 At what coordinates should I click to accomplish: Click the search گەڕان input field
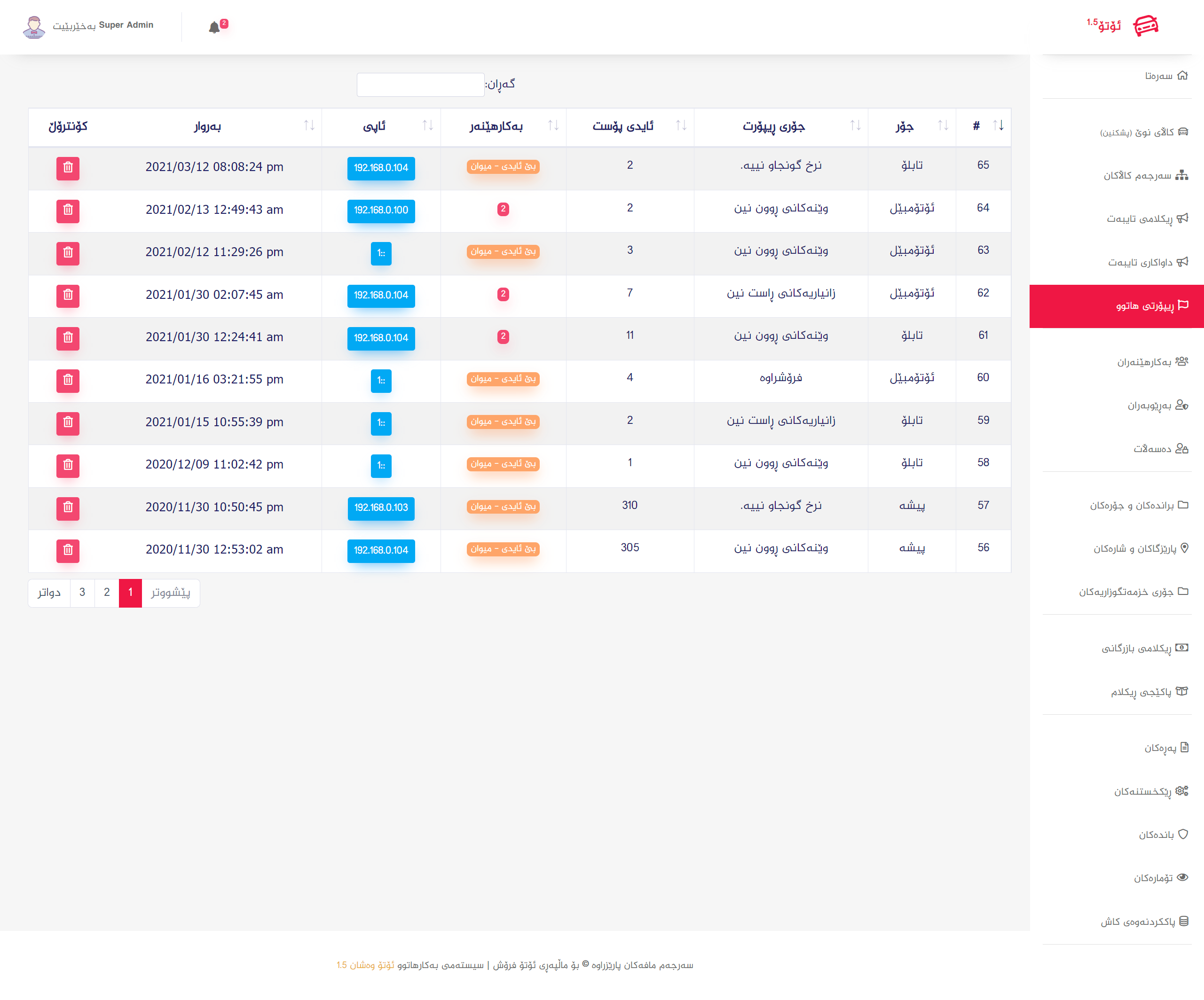click(x=420, y=85)
